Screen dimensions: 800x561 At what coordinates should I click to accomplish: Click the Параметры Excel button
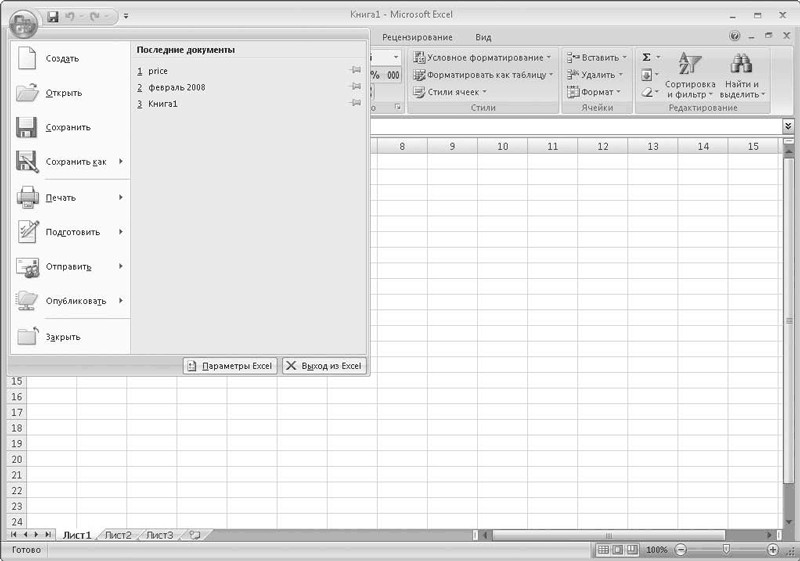pyautogui.click(x=229, y=366)
